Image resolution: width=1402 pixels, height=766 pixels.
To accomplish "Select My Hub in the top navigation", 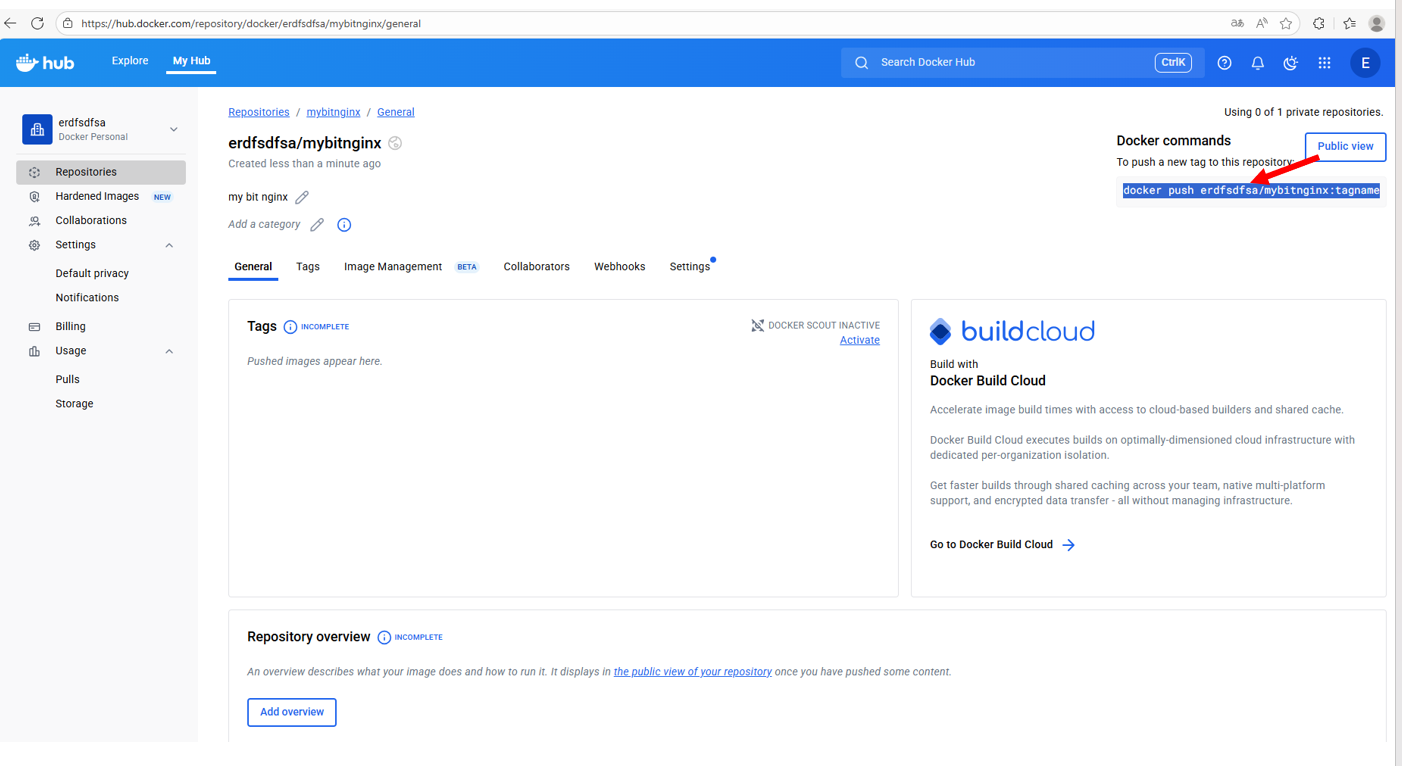I will pos(191,61).
